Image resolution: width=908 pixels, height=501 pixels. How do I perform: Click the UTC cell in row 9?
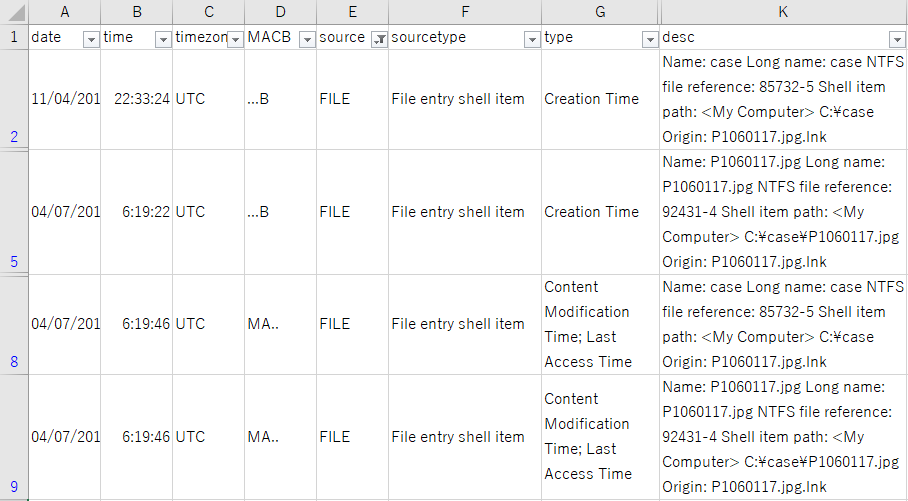pos(208,437)
